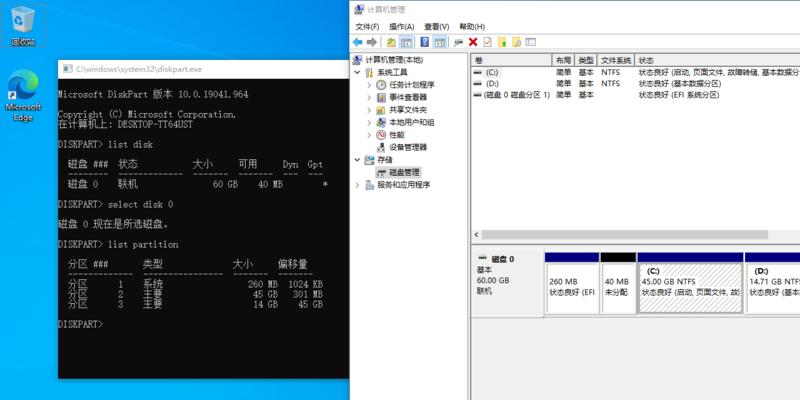
Task: Select 任务计划程序 in the tree
Action: (412, 85)
